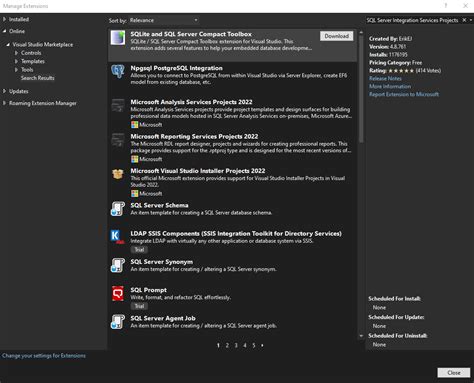
Task: Click the Reporting Services Projects 2022 icon
Action: point(118,140)
